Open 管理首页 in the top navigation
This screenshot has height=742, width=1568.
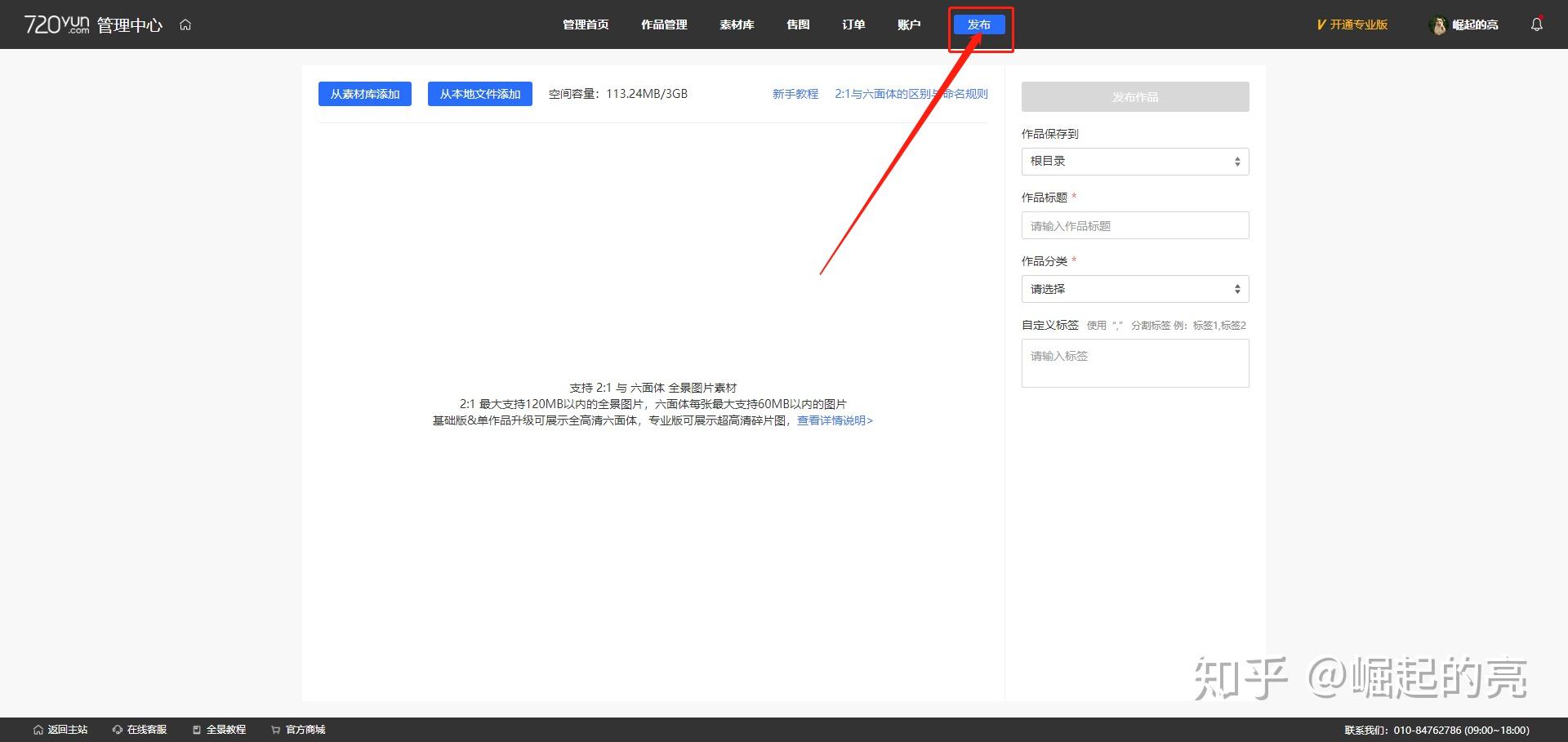click(586, 24)
